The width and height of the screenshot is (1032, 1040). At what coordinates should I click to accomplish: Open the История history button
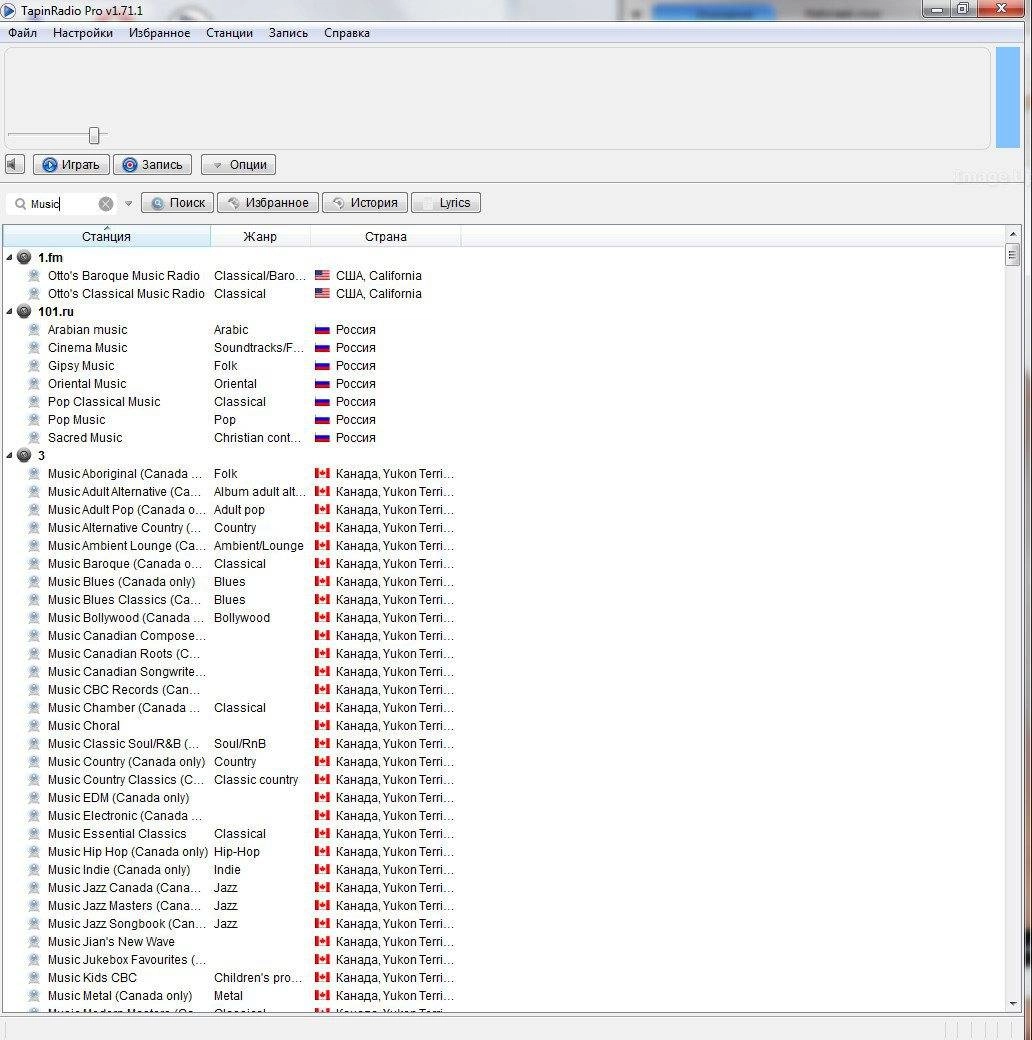[x=365, y=202]
